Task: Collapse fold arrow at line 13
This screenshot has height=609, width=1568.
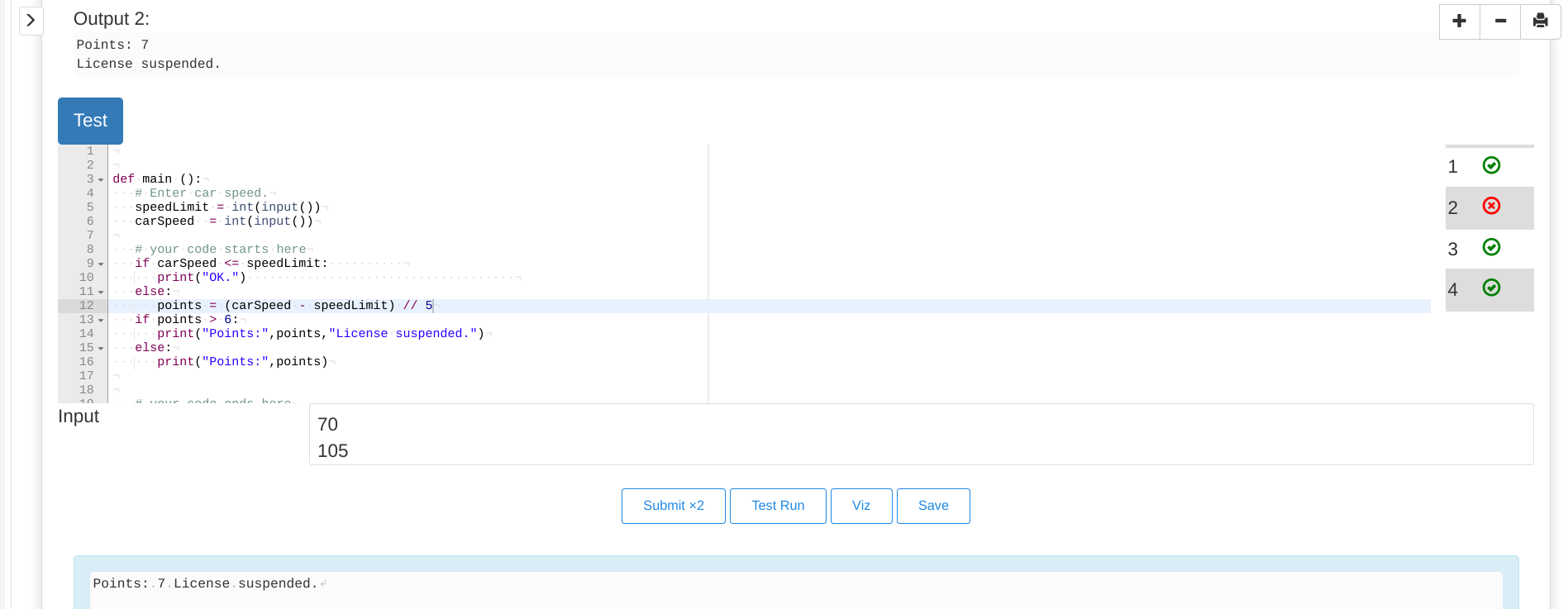Action: pyautogui.click(x=101, y=320)
